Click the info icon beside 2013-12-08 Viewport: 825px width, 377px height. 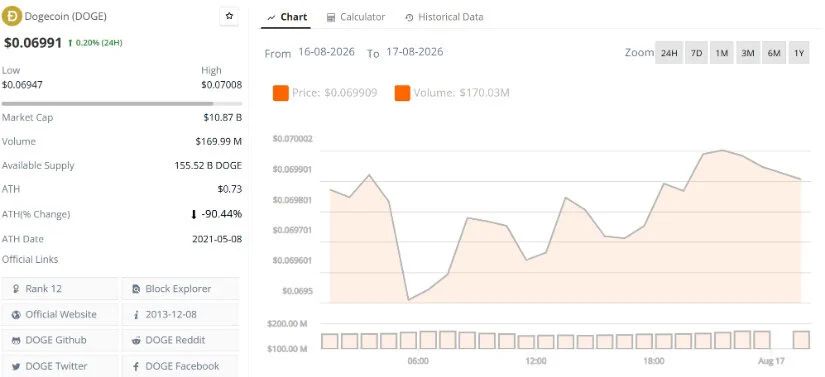(136, 314)
